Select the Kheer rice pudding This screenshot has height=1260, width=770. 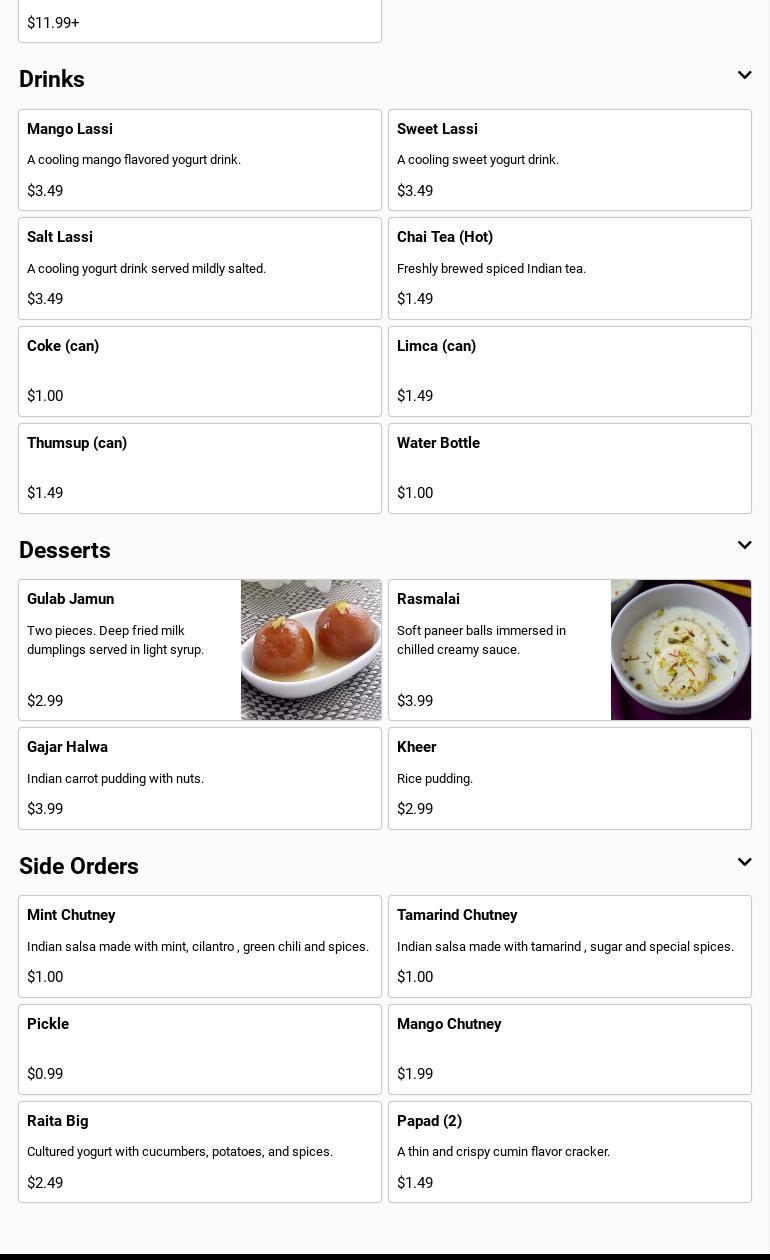(x=570, y=778)
